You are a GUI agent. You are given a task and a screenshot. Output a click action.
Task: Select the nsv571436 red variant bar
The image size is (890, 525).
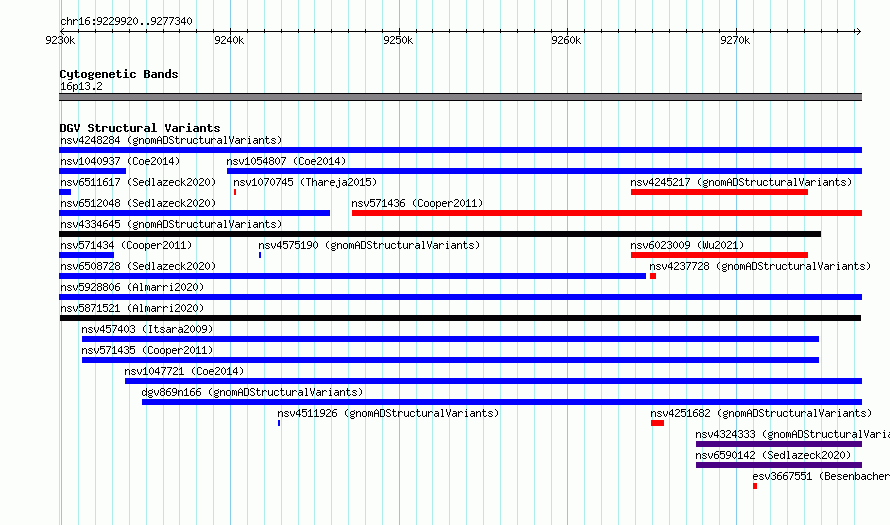tap(607, 213)
